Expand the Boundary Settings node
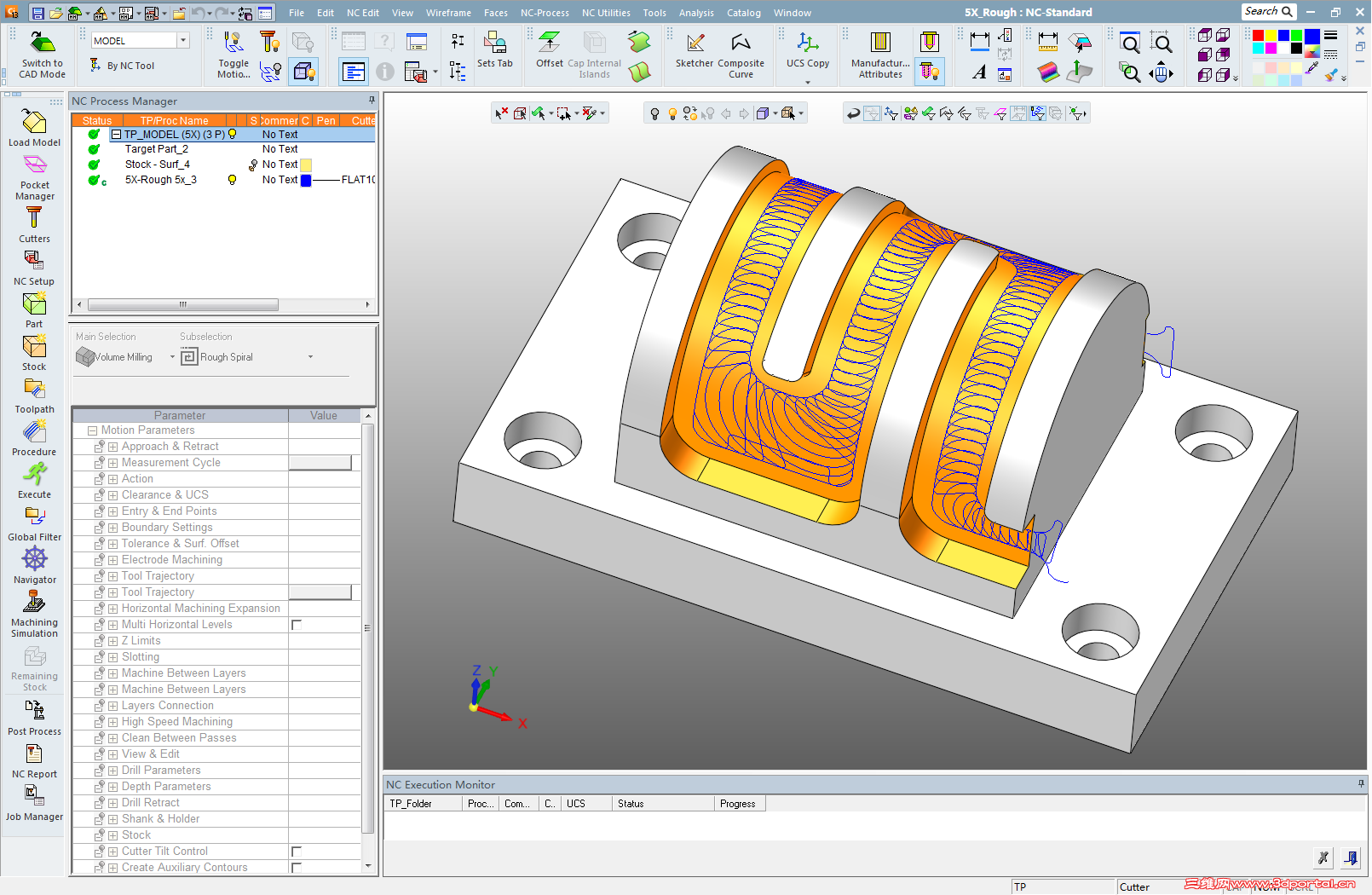 [x=112, y=528]
